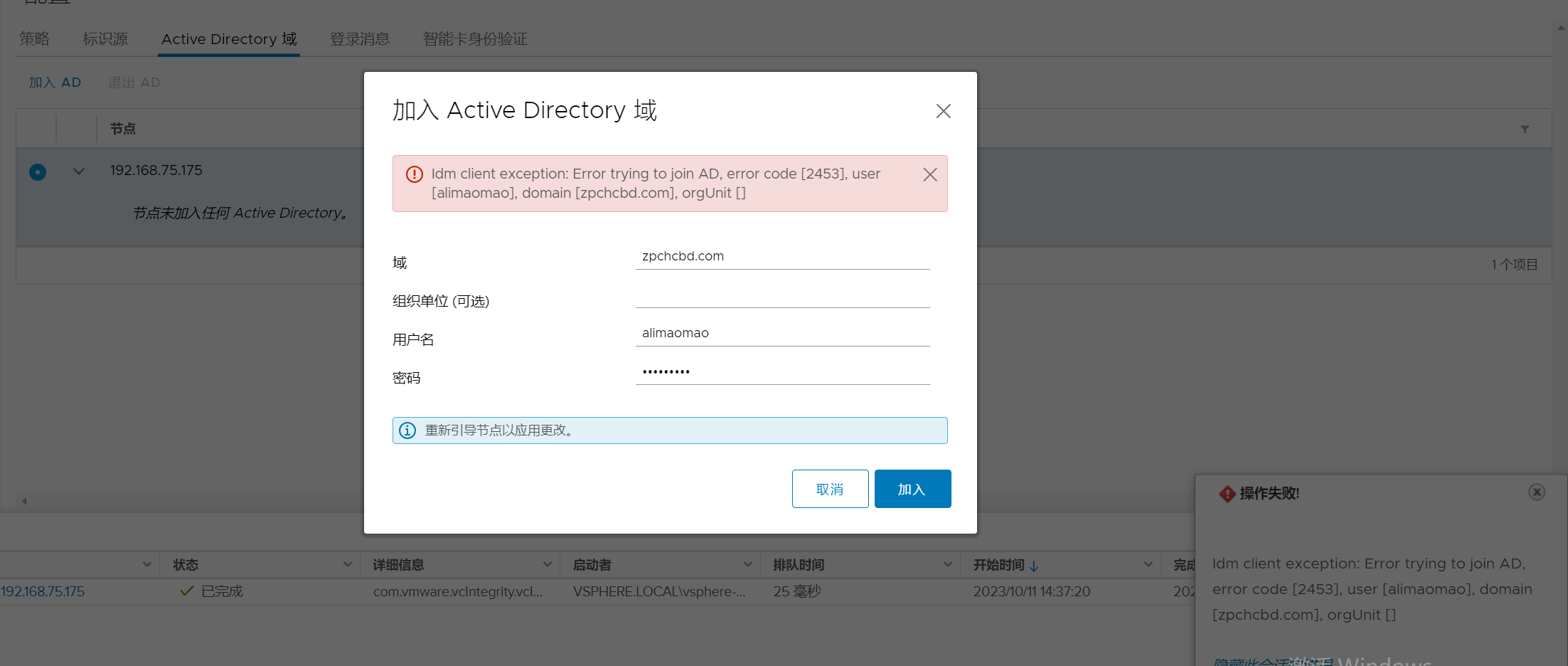Image resolution: width=1568 pixels, height=666 pixels.
Task: Click the 25 毫秒 queue time cell
Action: 796,591
